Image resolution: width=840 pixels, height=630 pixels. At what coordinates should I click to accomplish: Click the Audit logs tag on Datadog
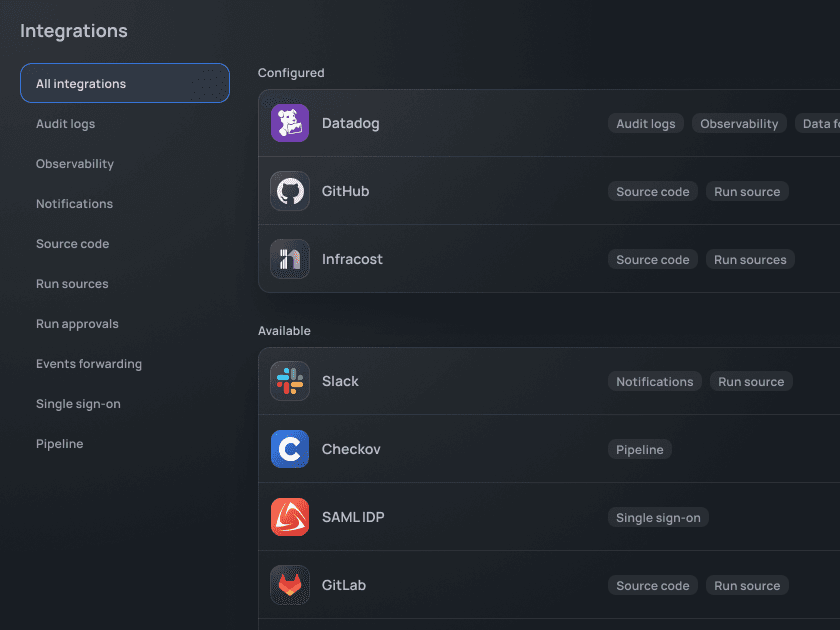click(x=645, y=123)
